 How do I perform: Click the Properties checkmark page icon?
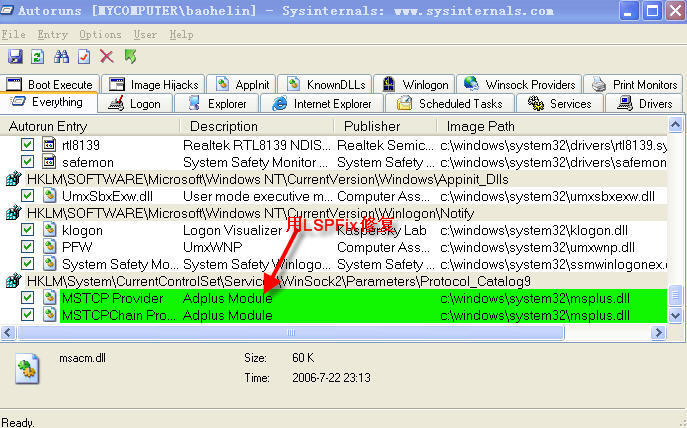[84, 57]
